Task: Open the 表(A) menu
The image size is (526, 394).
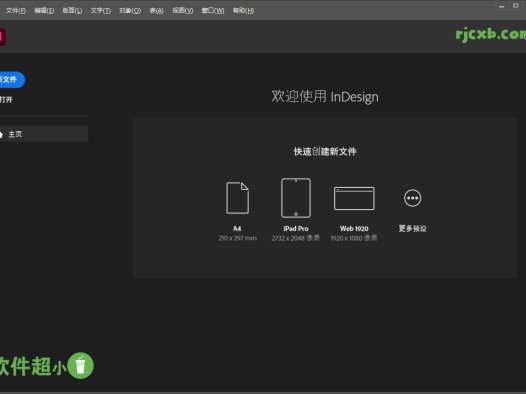Action: click(x=156, y=10)
